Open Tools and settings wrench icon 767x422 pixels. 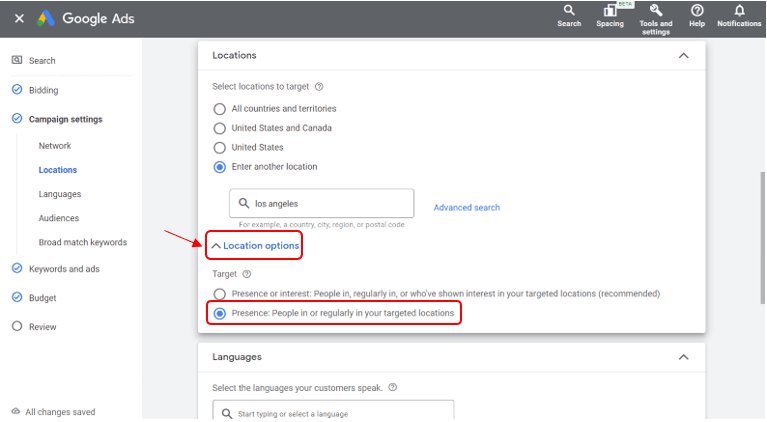click(x=656, y=11)
